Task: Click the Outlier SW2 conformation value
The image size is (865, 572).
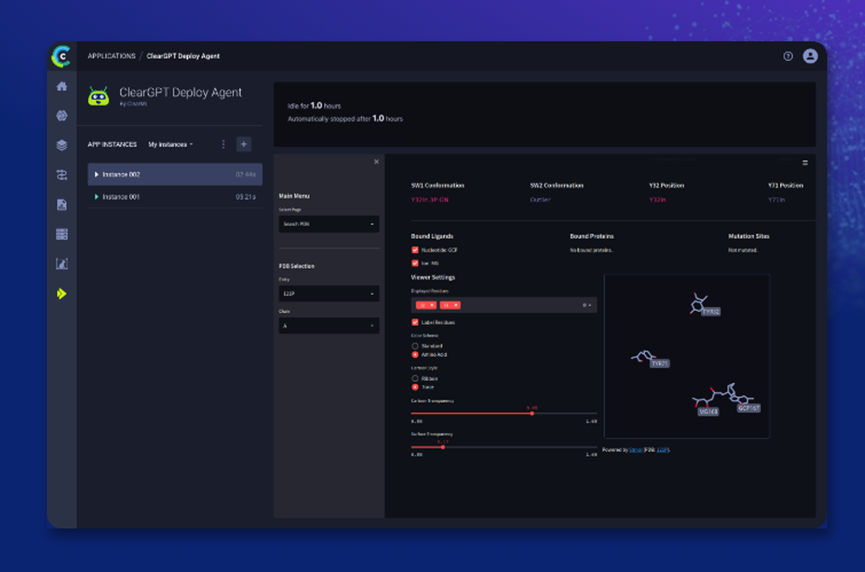Action: (540, 200)
